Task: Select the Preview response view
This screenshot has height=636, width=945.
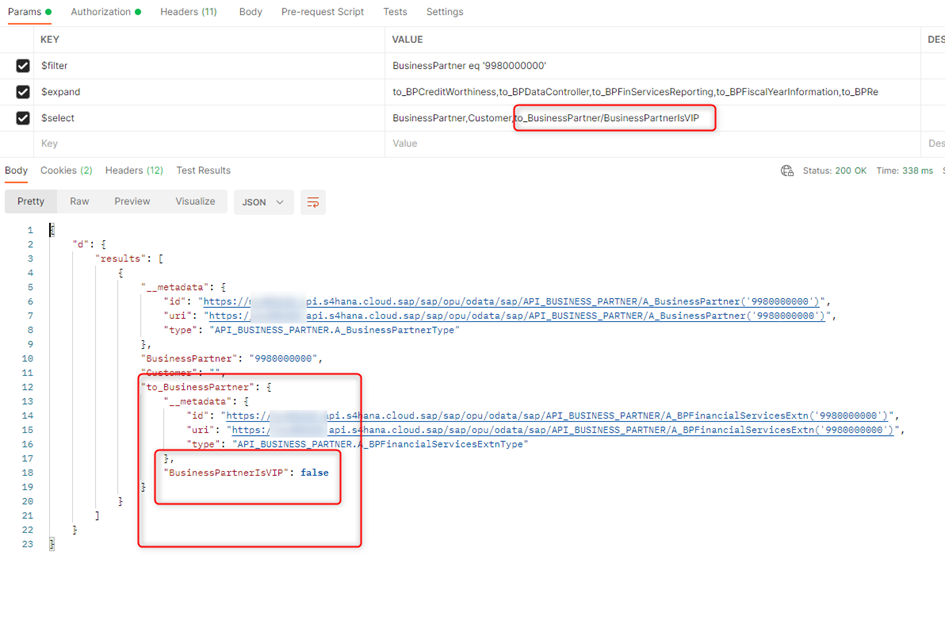Action: (x=132, y=201)
